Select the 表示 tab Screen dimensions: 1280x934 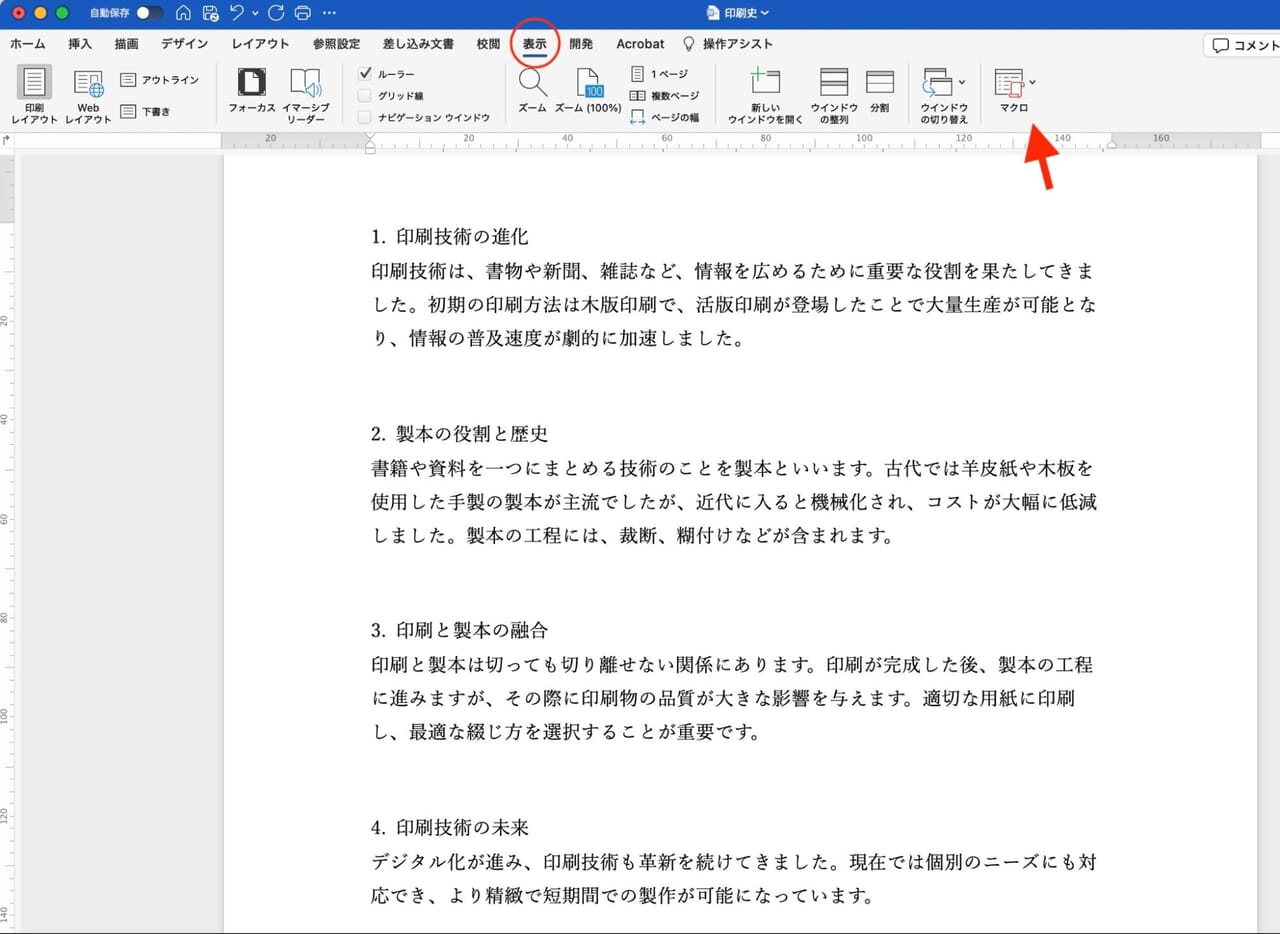coord(534,44)
